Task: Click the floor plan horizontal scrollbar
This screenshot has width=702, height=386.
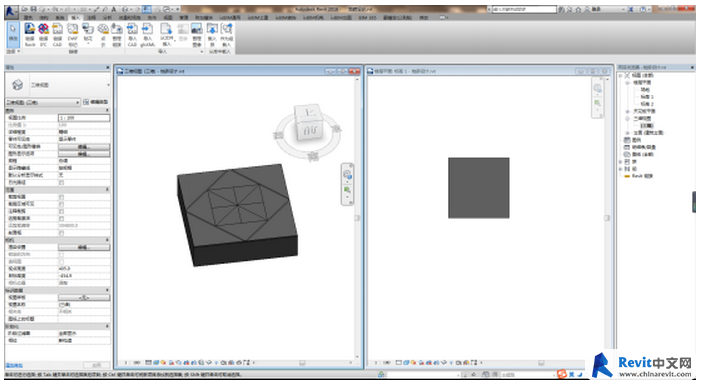Action: coord(541,363)
